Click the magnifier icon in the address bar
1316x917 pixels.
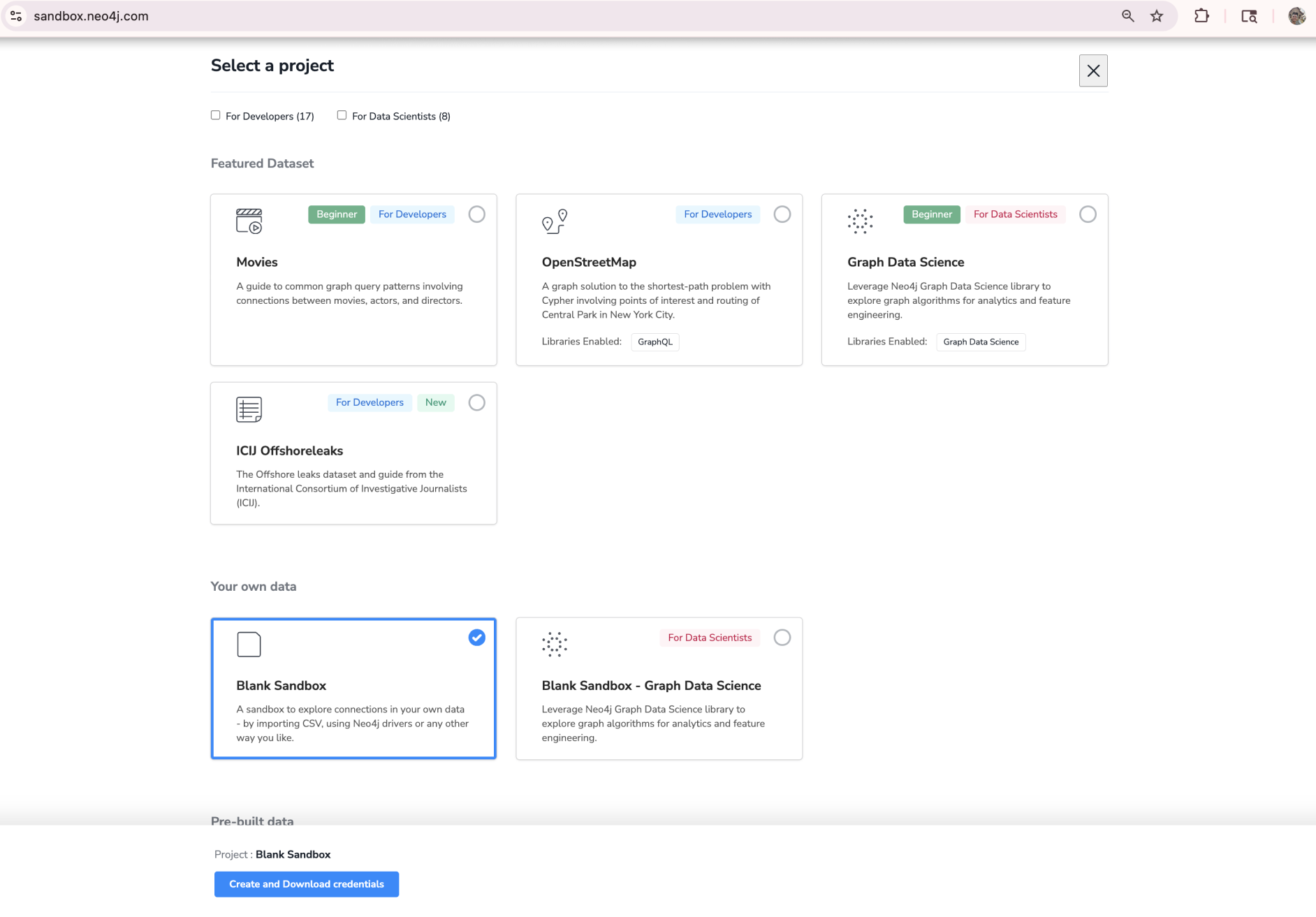1127,15
